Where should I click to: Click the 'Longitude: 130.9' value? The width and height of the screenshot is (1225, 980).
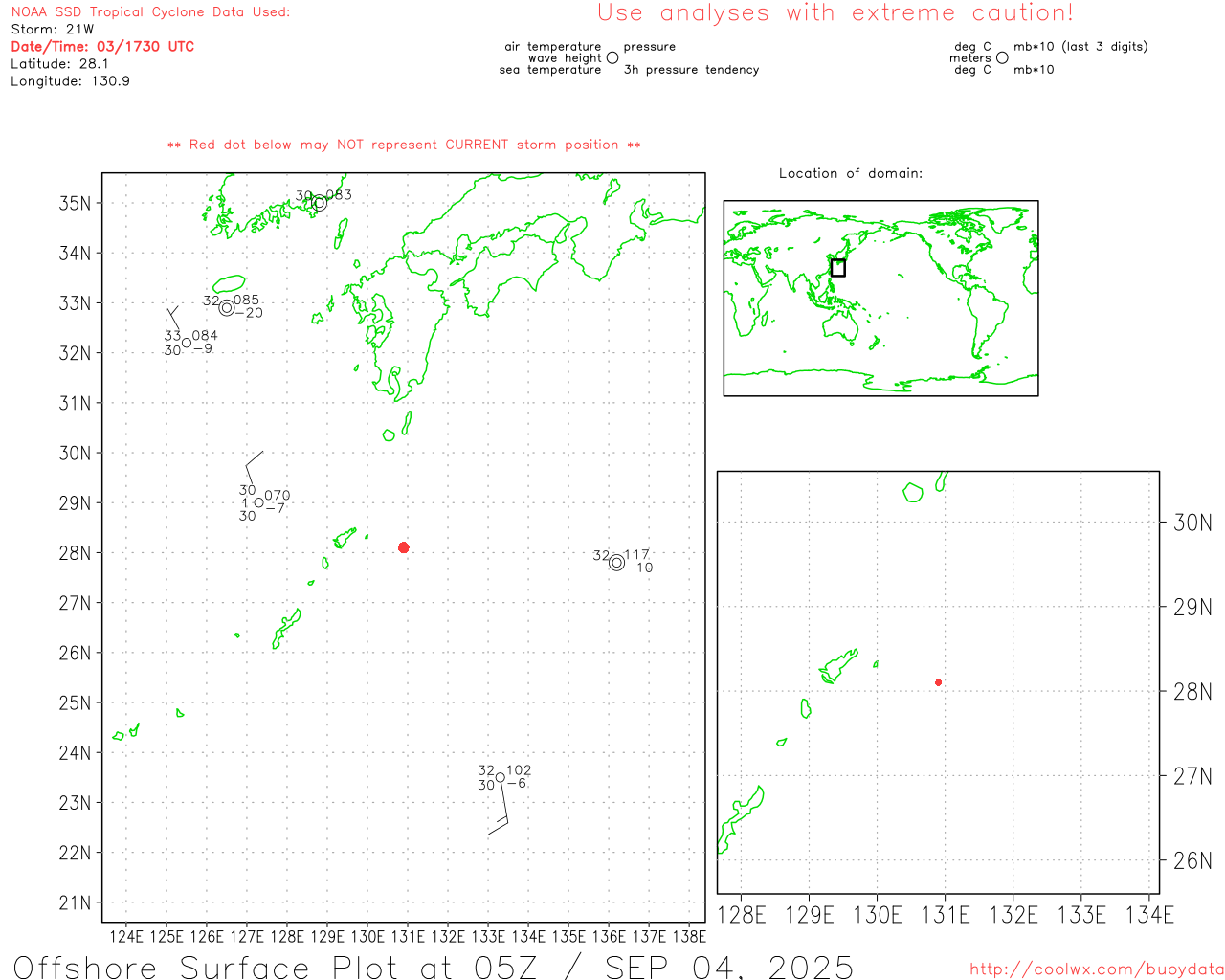(x=70, y=81)
